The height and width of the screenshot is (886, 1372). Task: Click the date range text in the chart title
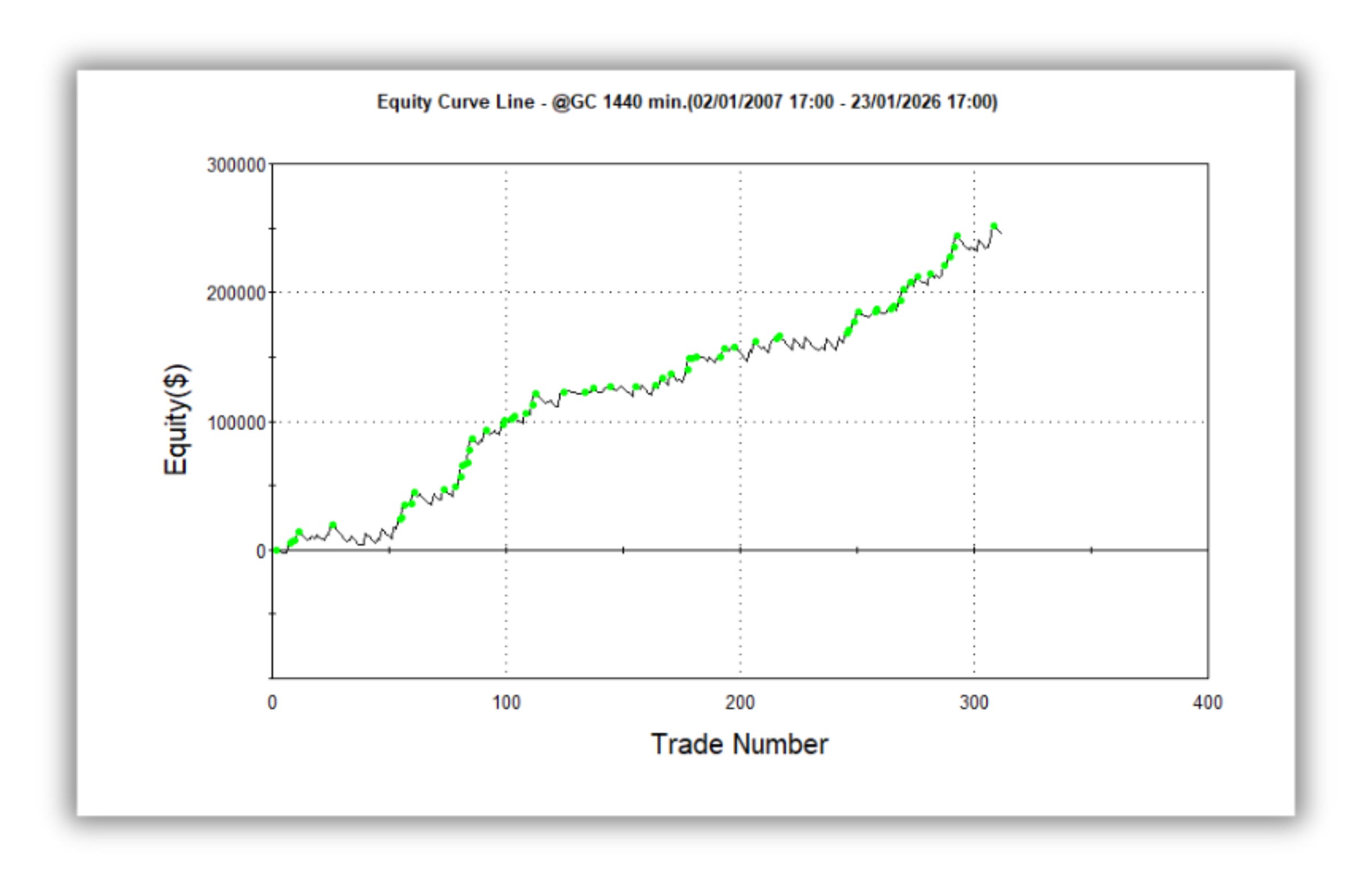point(842,102)
